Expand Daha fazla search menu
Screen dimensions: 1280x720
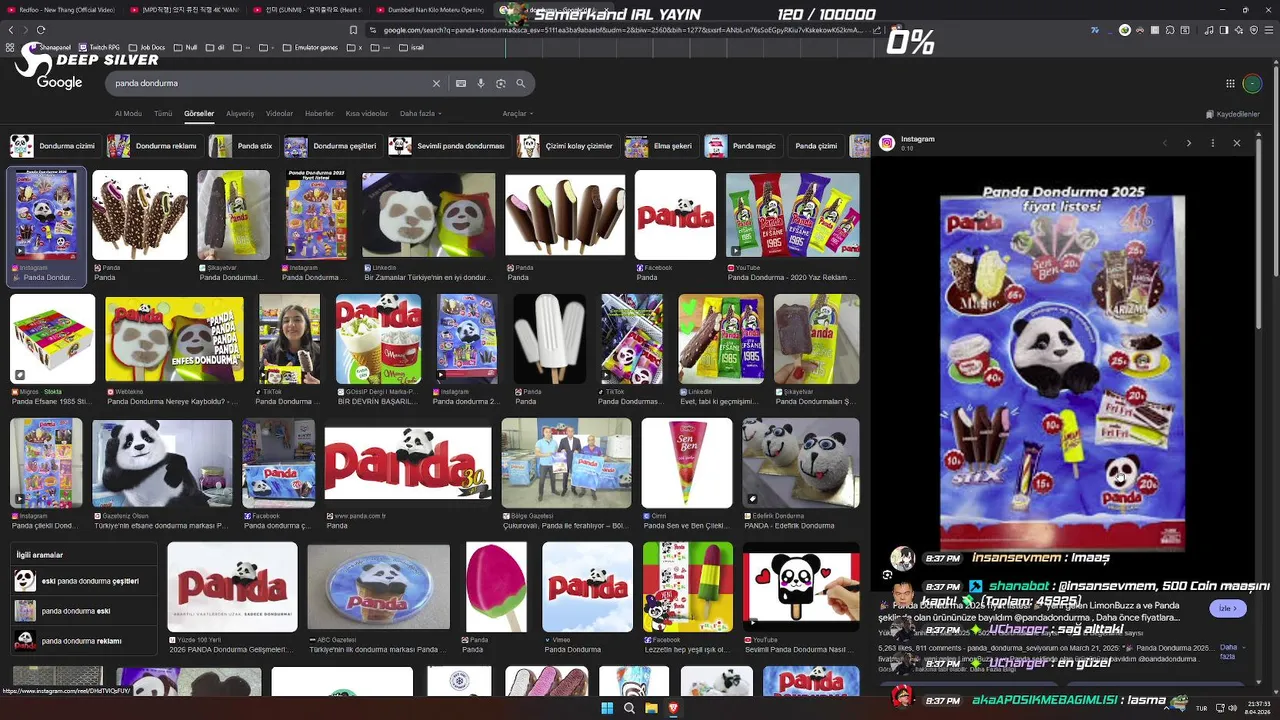[x=420, y=114]
